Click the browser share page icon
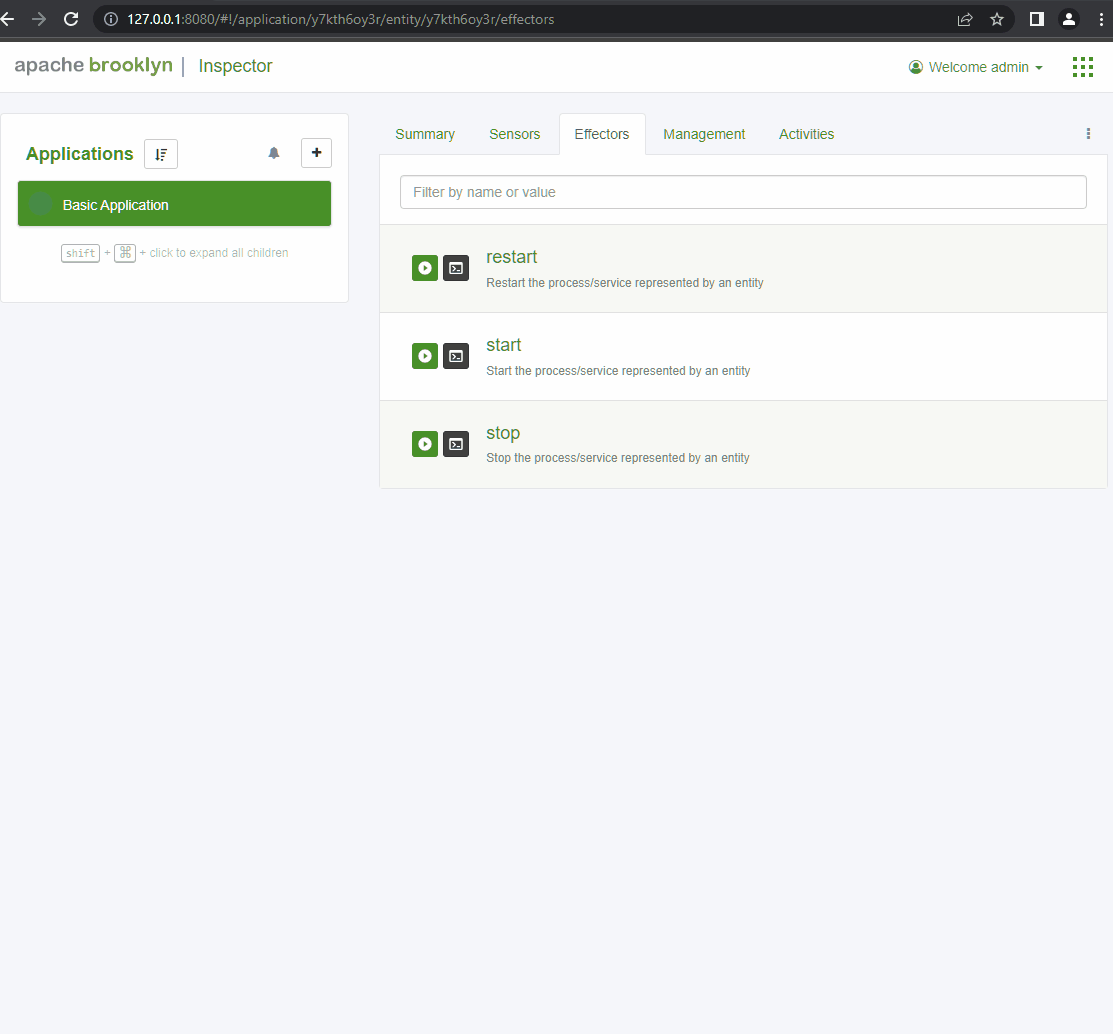This screenshot has height=1034, width=1113. [x=965, y=19]
